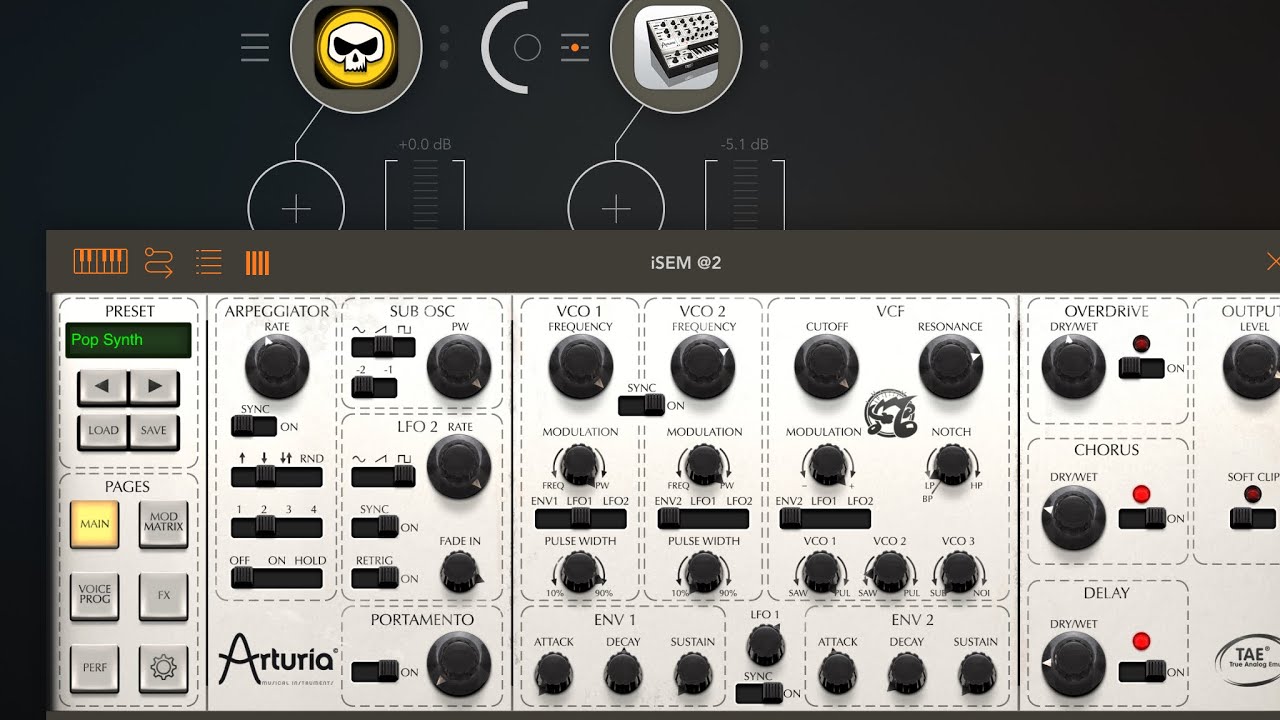
Task: Open the PERF page
Action: [x=95, y=667]
